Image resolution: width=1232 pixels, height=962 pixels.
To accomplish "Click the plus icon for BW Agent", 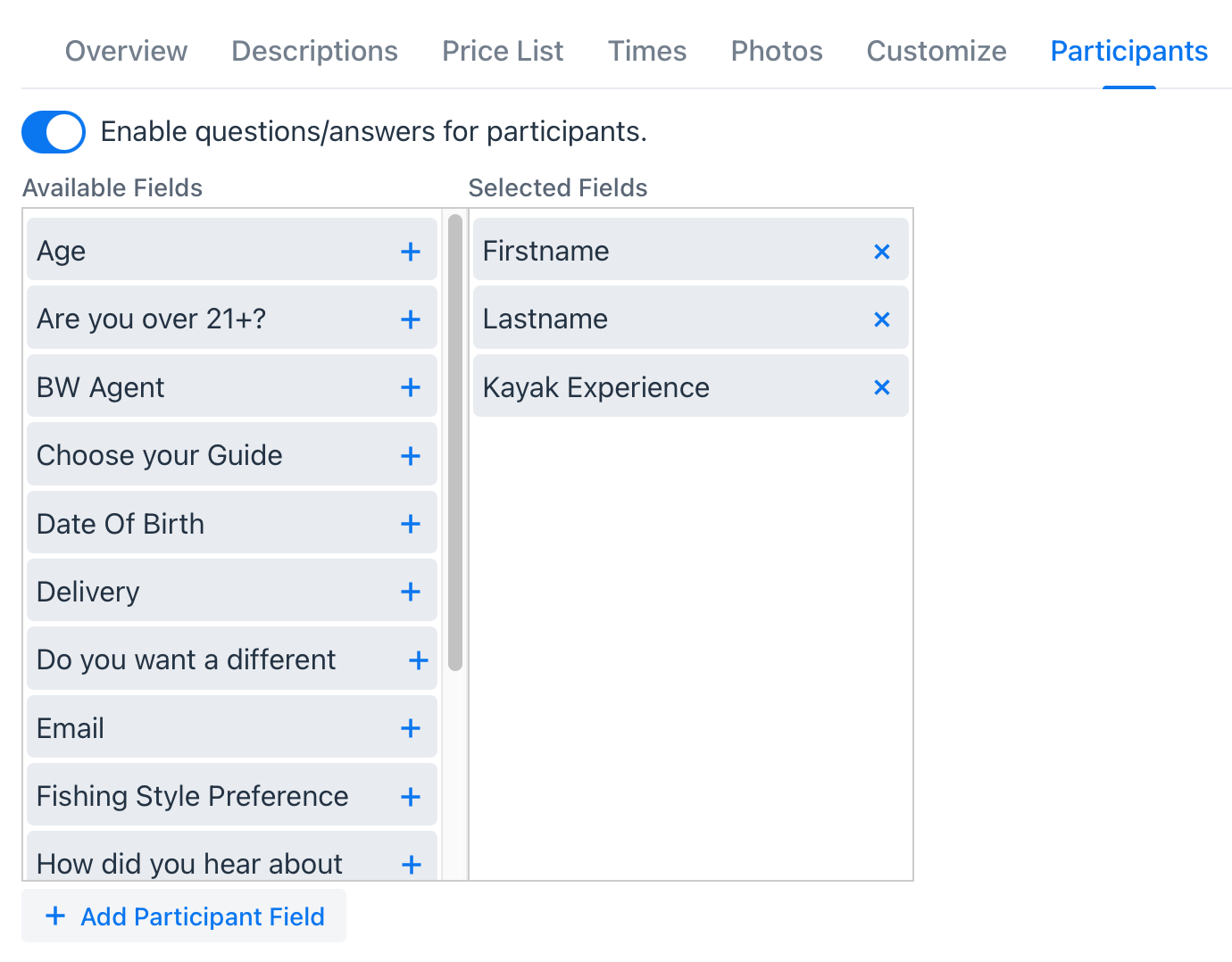I will [411, 387].
